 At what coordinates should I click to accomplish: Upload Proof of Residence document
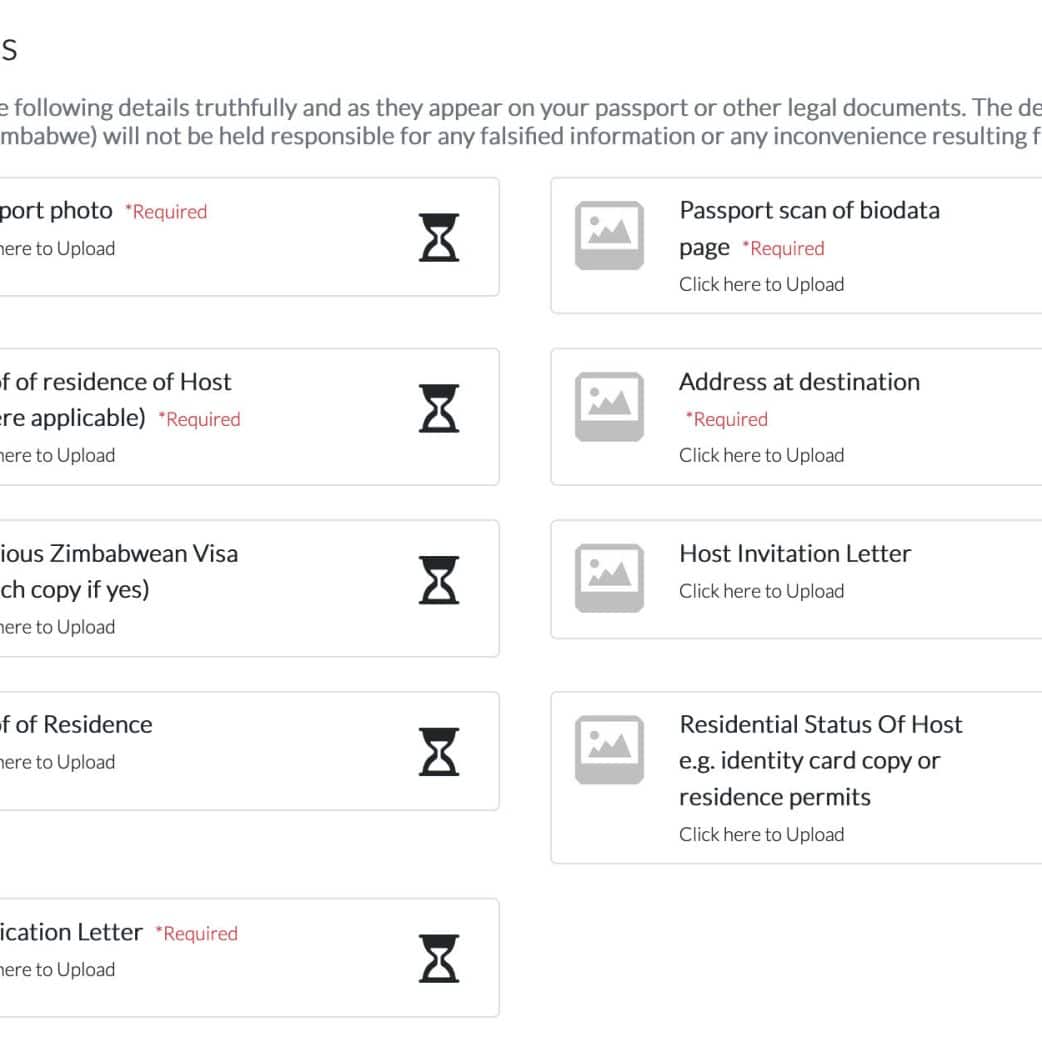tap(57, 763)
